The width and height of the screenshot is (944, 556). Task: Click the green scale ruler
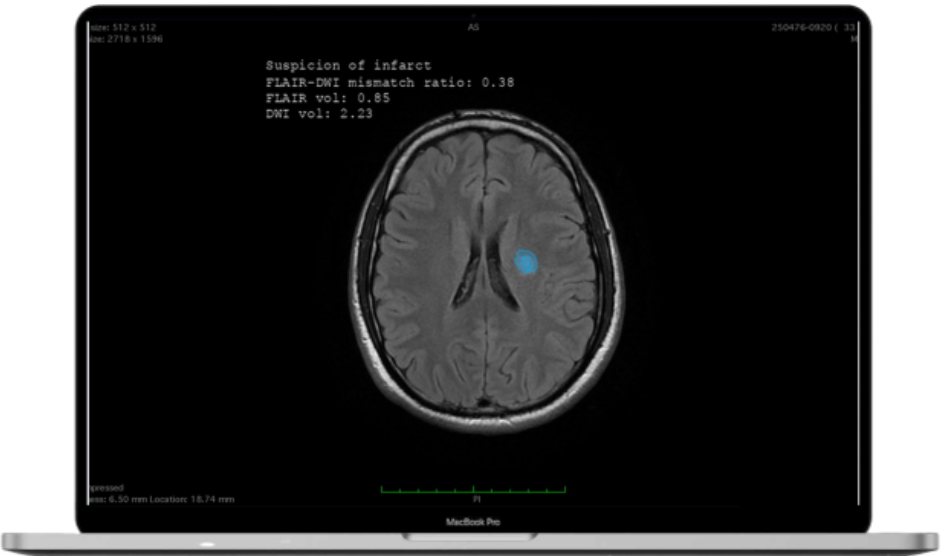pyautogui.click(x=473, y=489)
